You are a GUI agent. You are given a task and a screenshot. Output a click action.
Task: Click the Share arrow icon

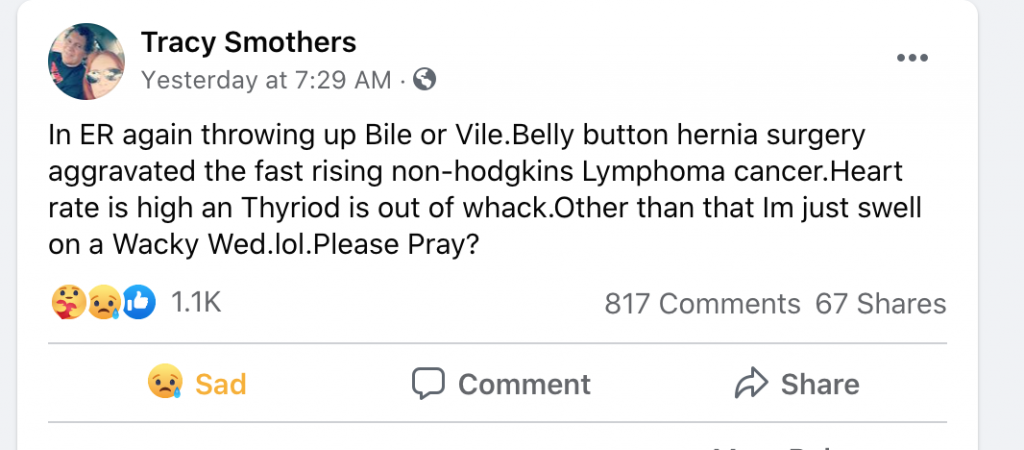point(749,384)
